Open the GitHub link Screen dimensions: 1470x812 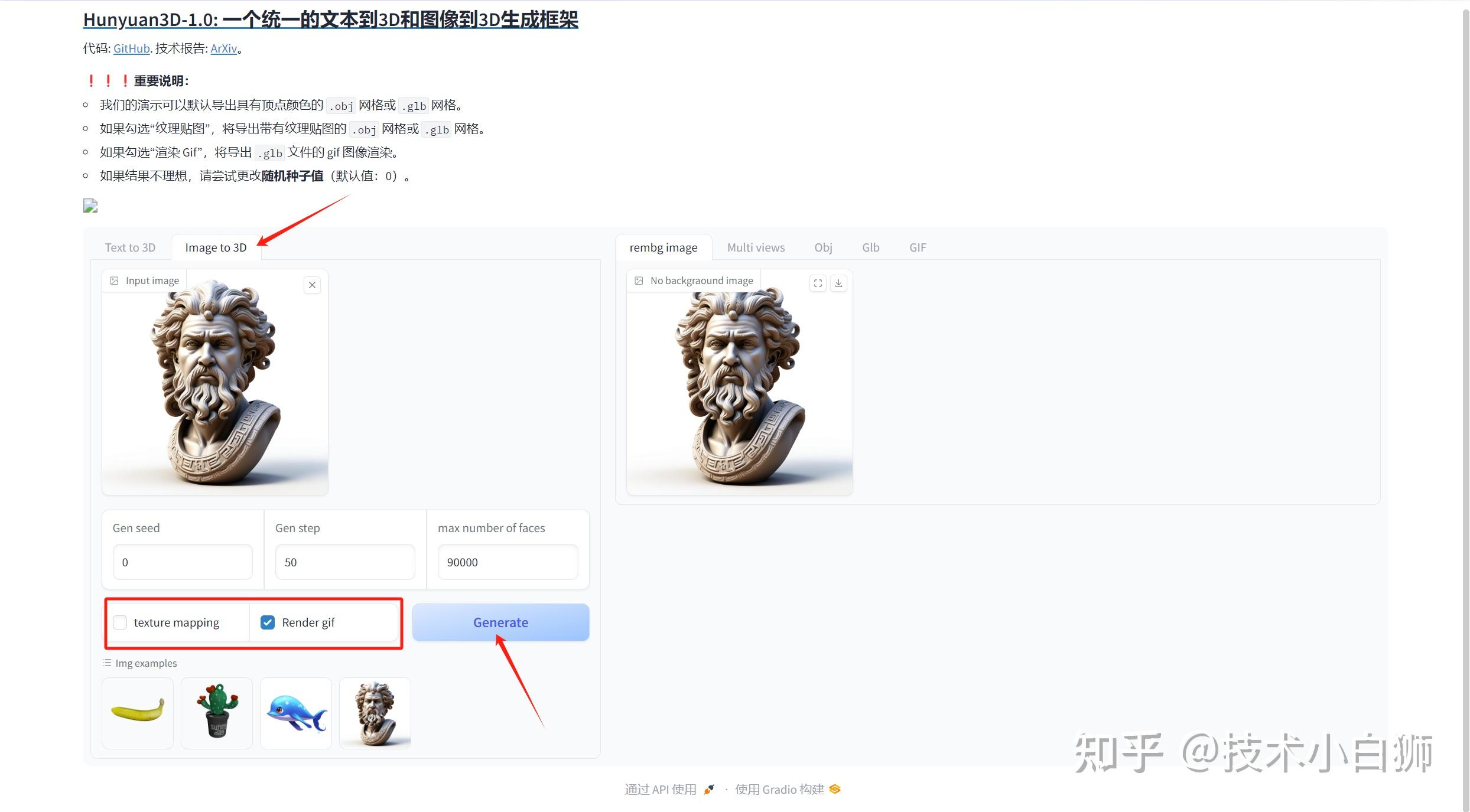click(131, 48)
